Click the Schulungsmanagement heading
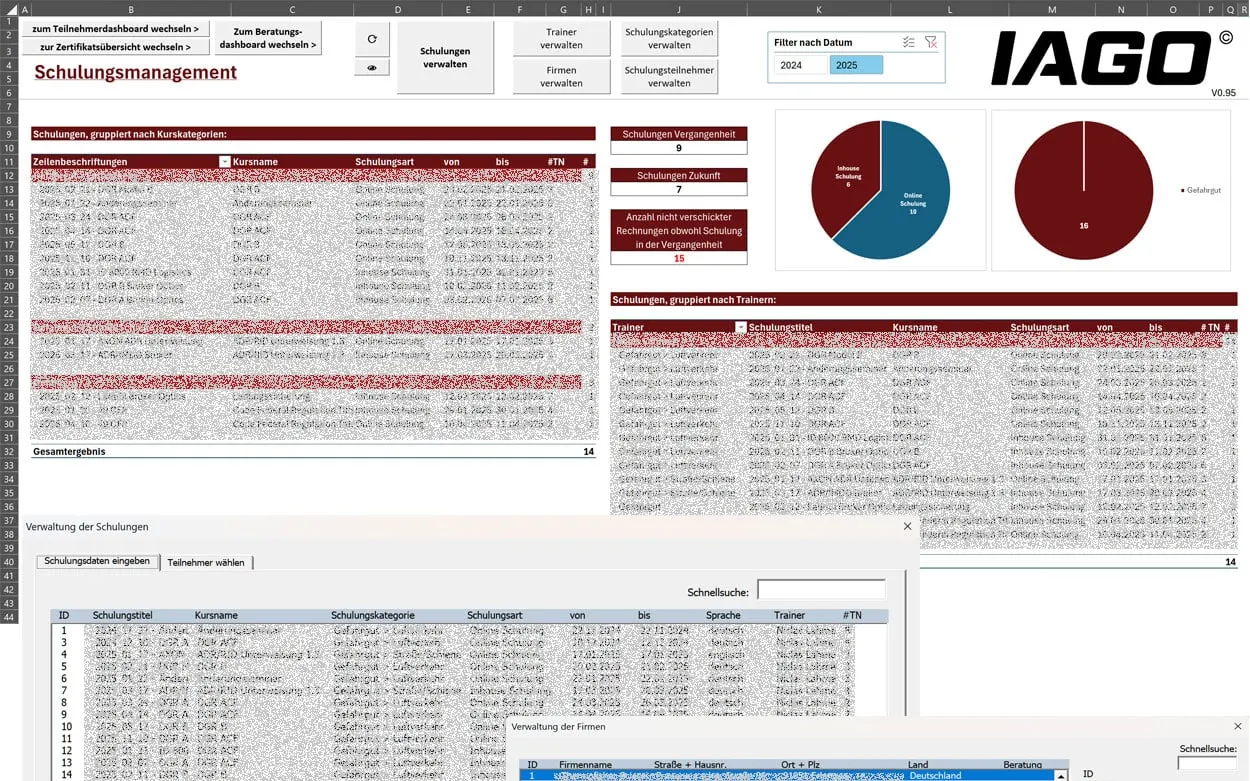Image resolution: width=1250 pixels, height=781 pixels. tap(136, 73)
